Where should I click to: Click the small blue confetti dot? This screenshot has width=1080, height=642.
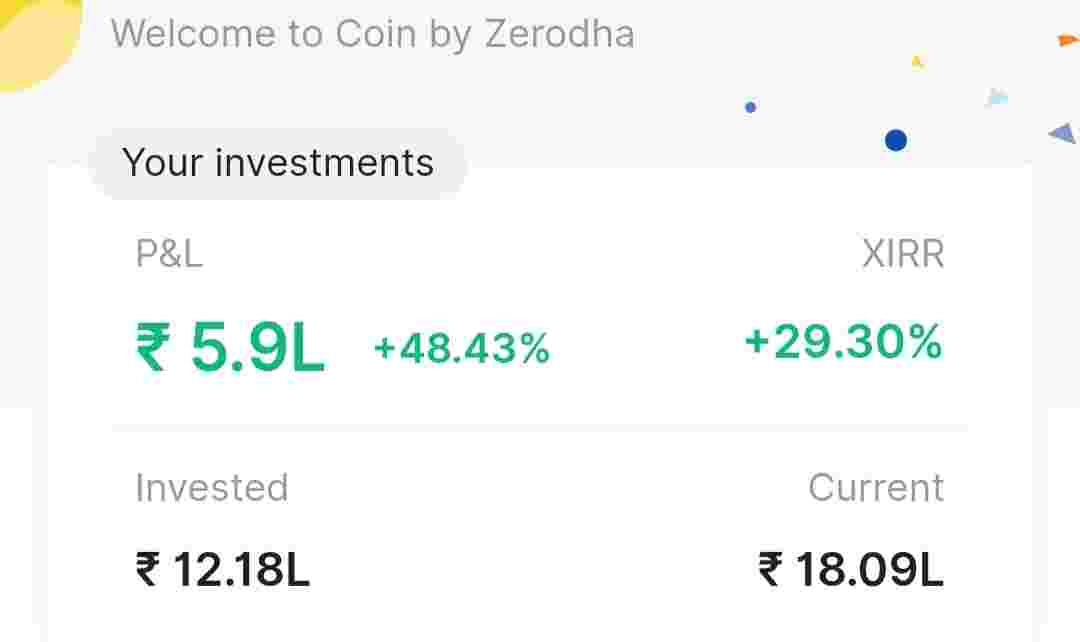point(751,107)
